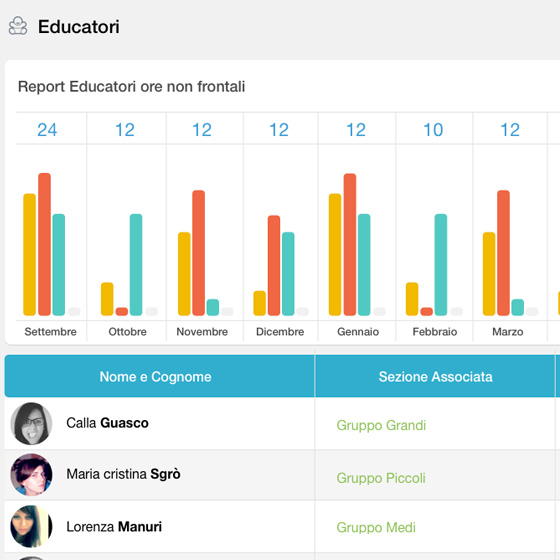Select the Calla Guasco name
The image size is (560, 560).
[108, 423]
